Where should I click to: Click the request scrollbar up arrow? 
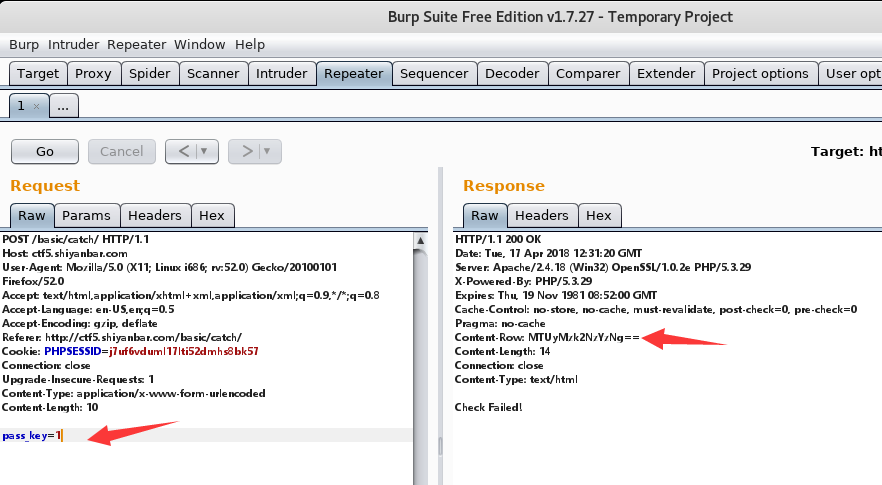(x=421, y=241)
